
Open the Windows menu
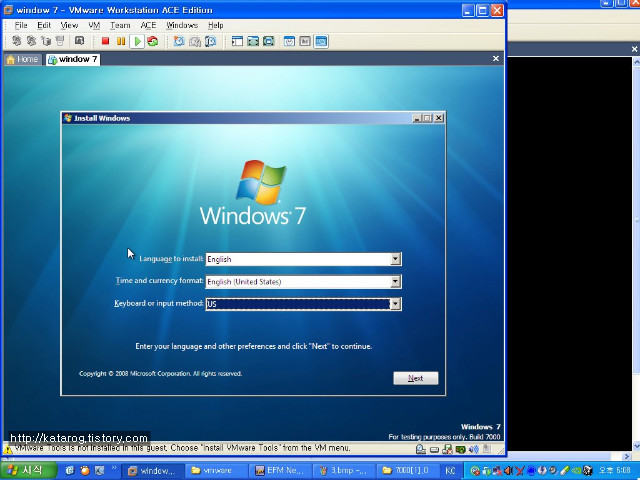point(182,25)
